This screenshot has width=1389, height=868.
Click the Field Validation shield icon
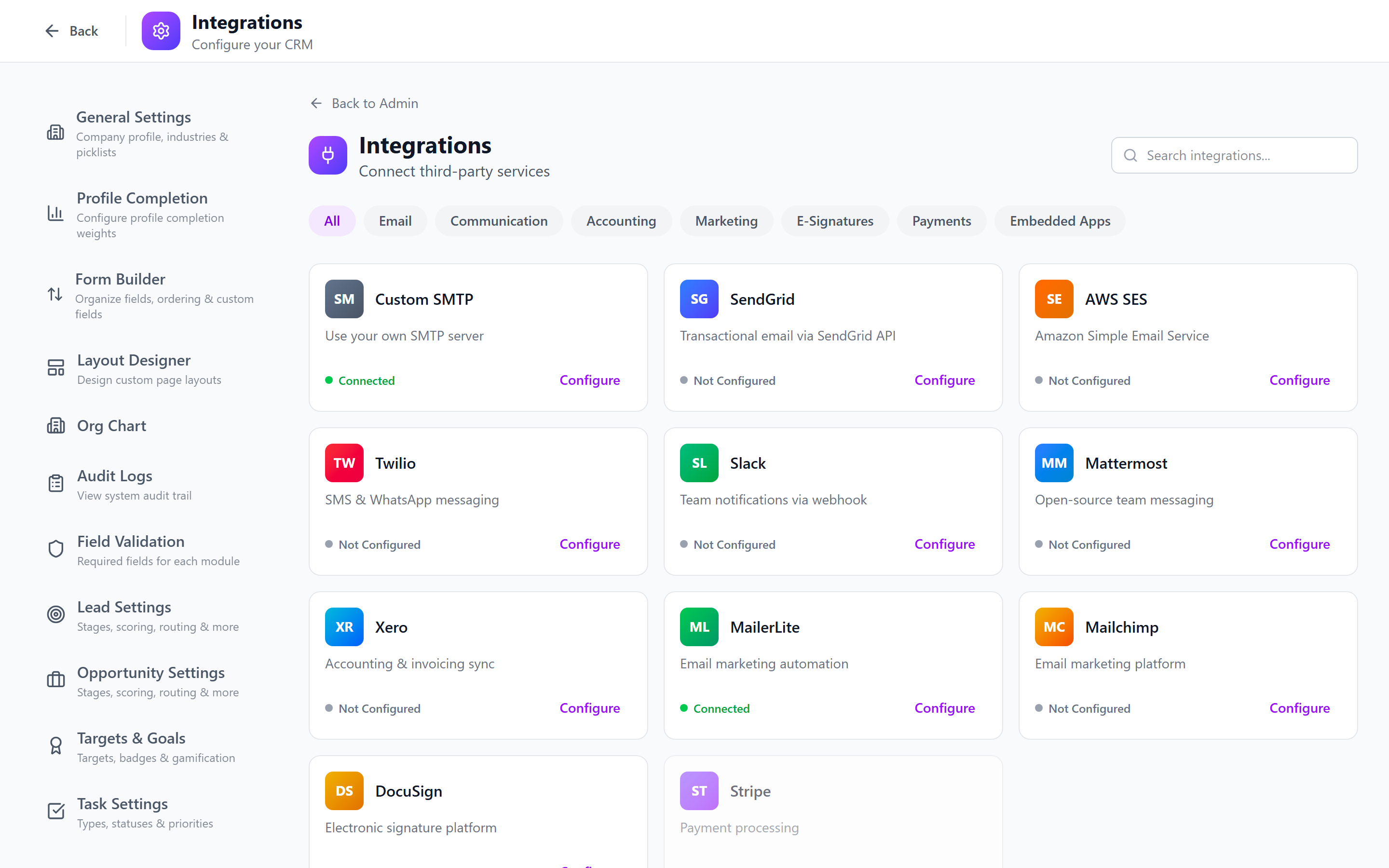coord(55,549)
